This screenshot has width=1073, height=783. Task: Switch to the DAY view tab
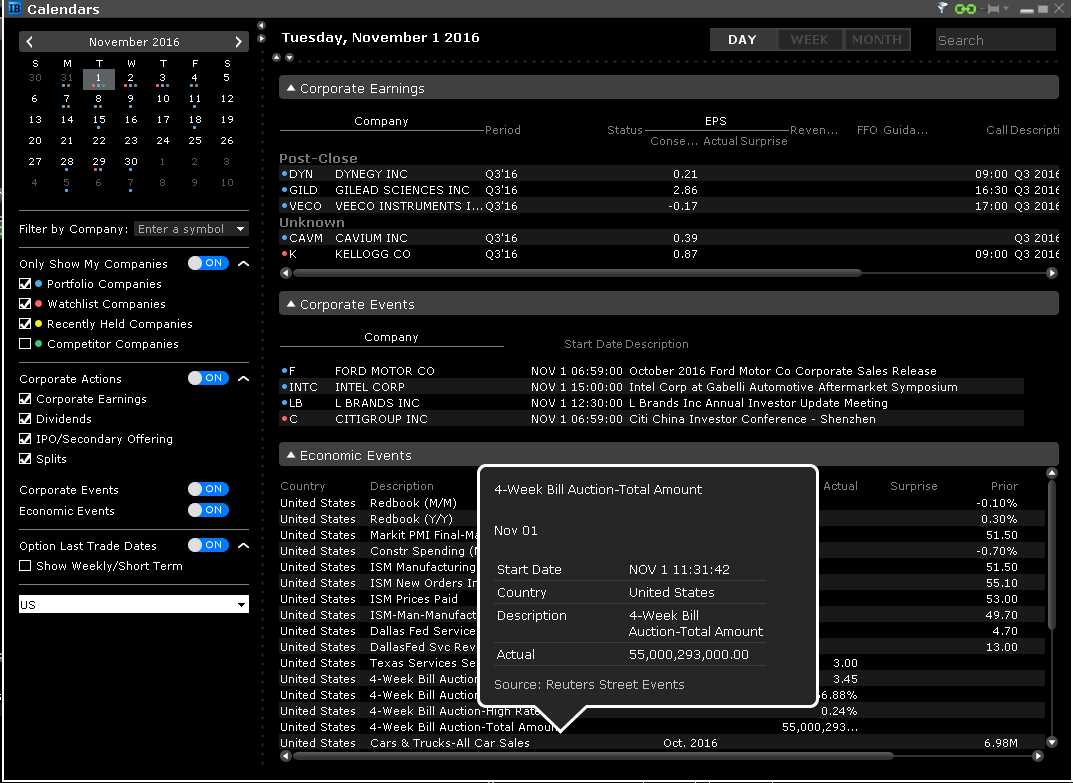pos(743,40)
